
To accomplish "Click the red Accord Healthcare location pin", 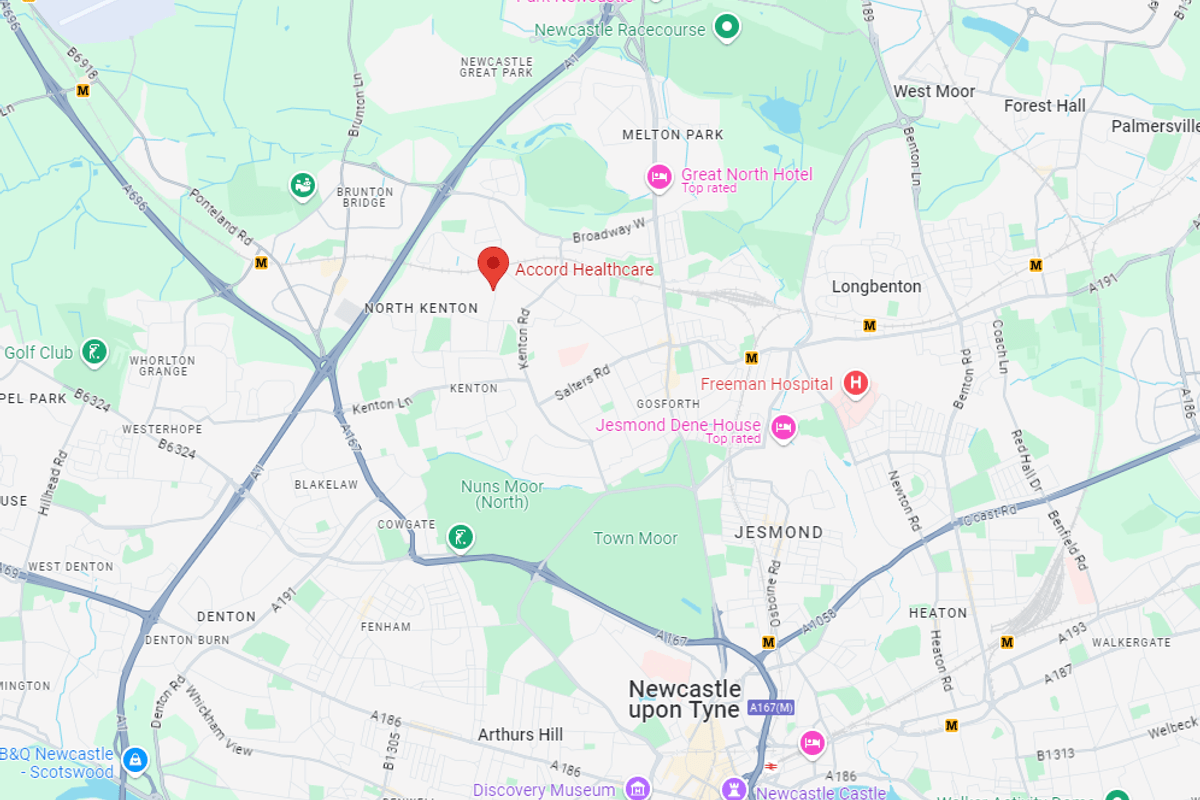I will click(493, 268).
